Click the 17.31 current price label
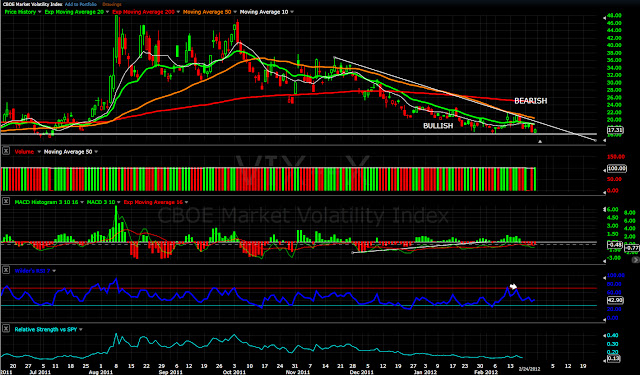This screenshot has height=375, width=640. [x=615, y=130]
